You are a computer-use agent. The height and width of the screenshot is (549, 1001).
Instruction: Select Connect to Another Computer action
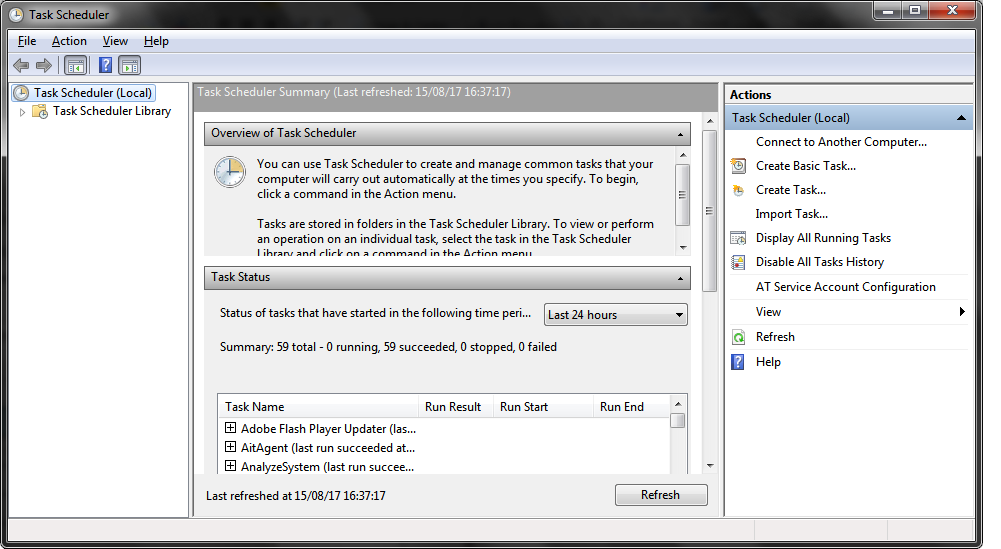pyautogui.click(x=841, y=142)
